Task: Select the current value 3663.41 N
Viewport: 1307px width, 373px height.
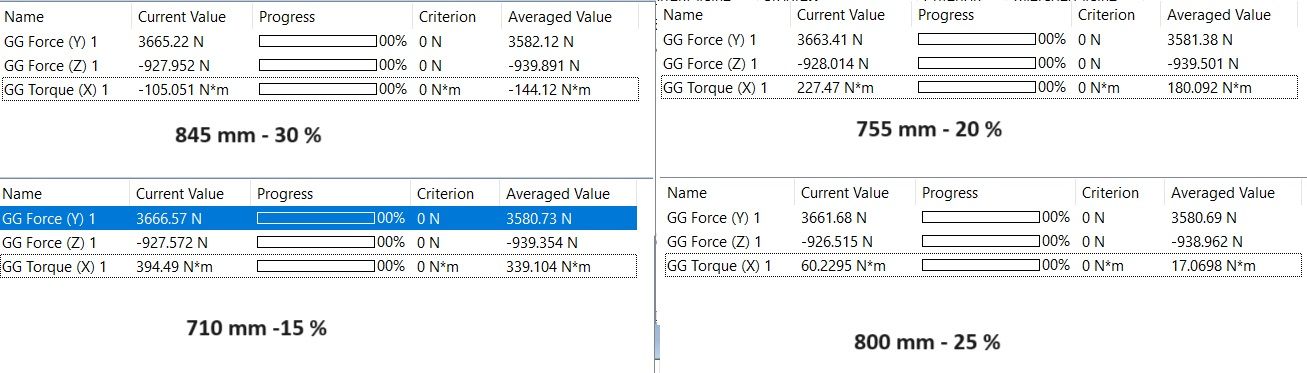Action: 829,40
